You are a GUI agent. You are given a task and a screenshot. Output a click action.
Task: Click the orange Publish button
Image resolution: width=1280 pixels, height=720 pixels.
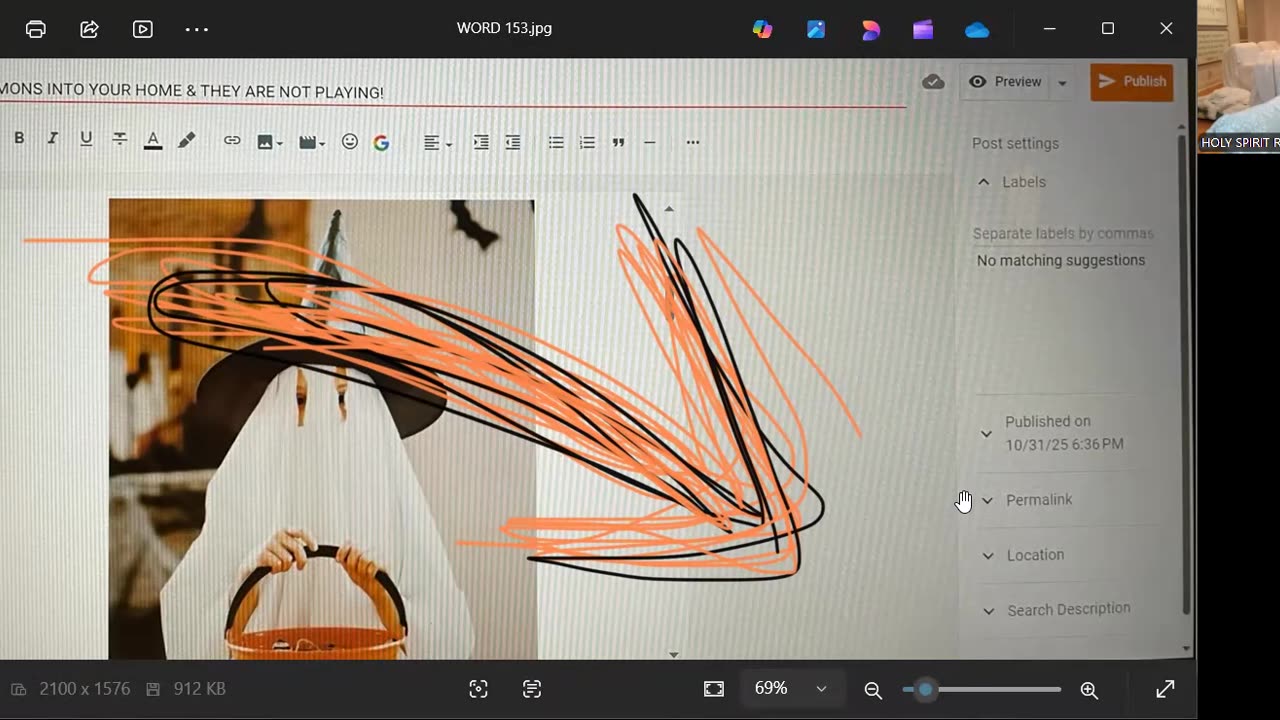pos(1132,82)
